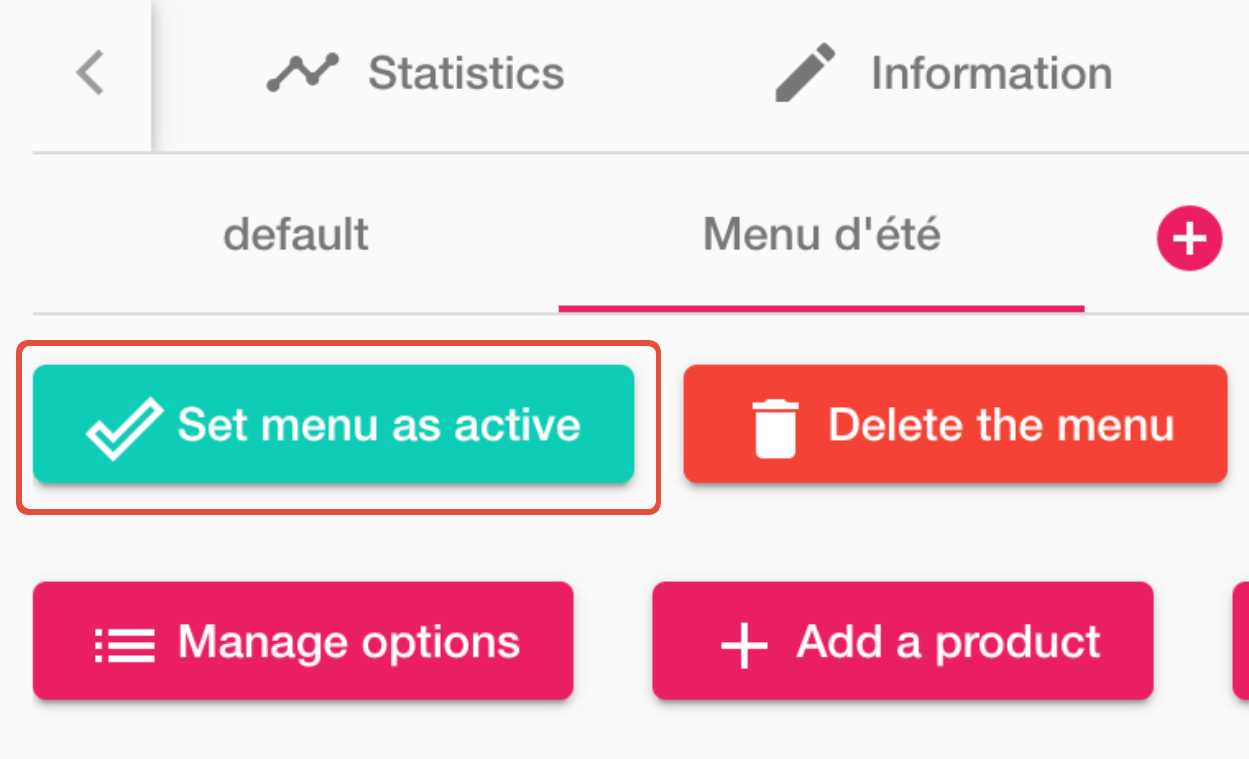Click the Information pencil icon
The height and width of the screenshot is (759, 1249).
[805, 74]
